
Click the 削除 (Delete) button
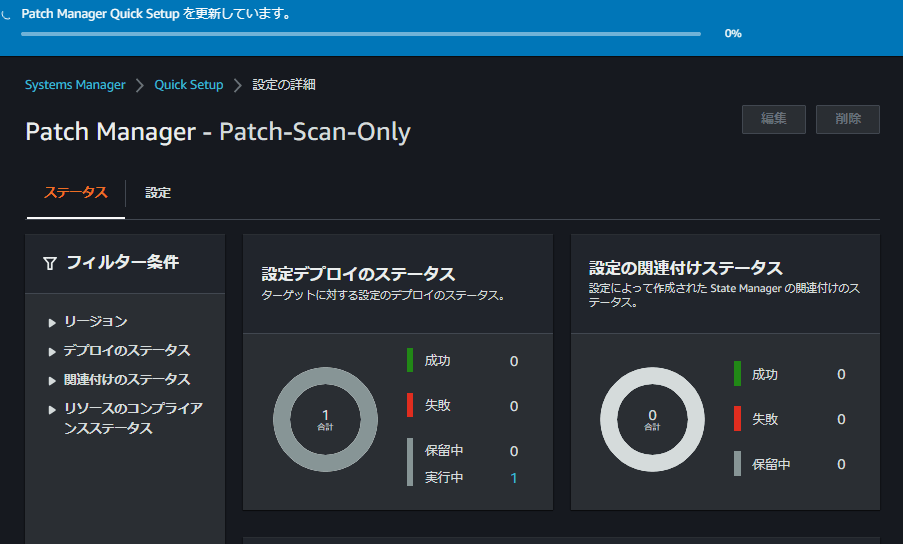click(848, 119)
